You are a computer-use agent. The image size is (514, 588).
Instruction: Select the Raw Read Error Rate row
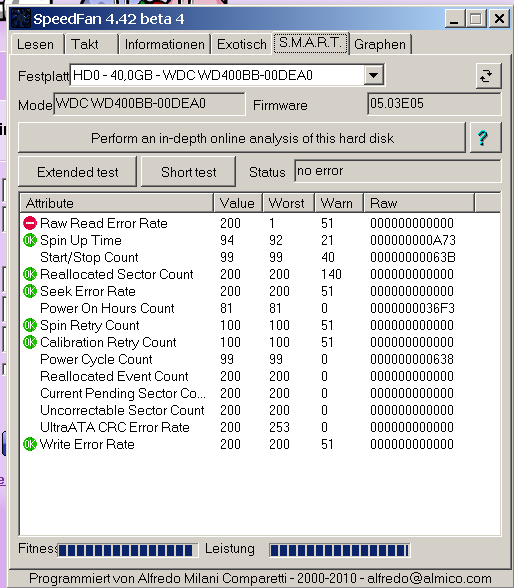coord(260,223)
